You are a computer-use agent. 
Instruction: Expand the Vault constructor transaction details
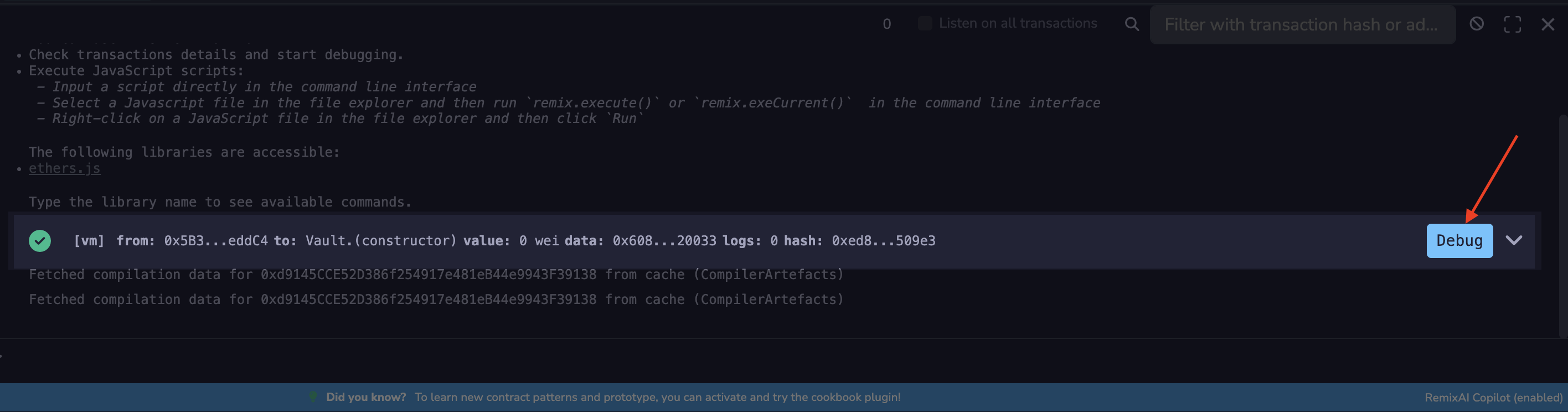[1513, 240]
